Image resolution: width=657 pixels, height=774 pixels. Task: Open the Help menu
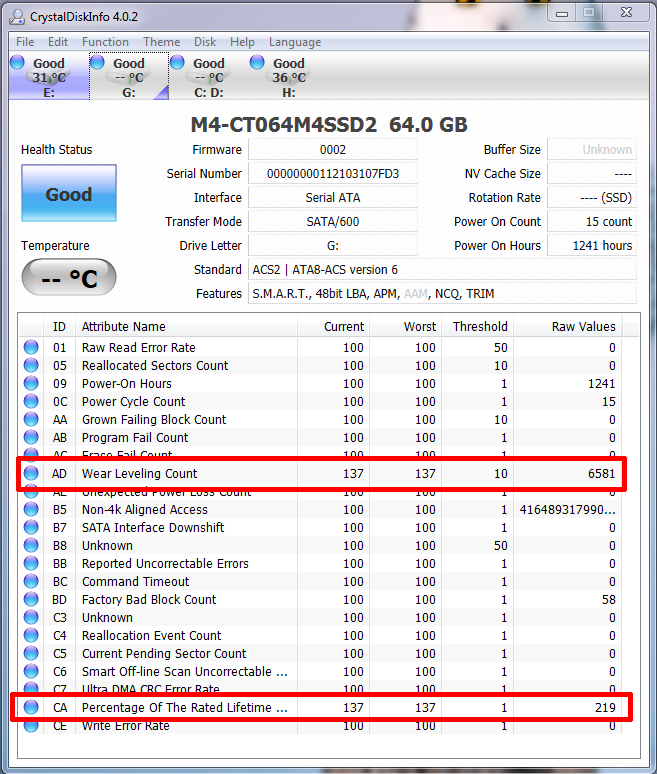[242, 42]
